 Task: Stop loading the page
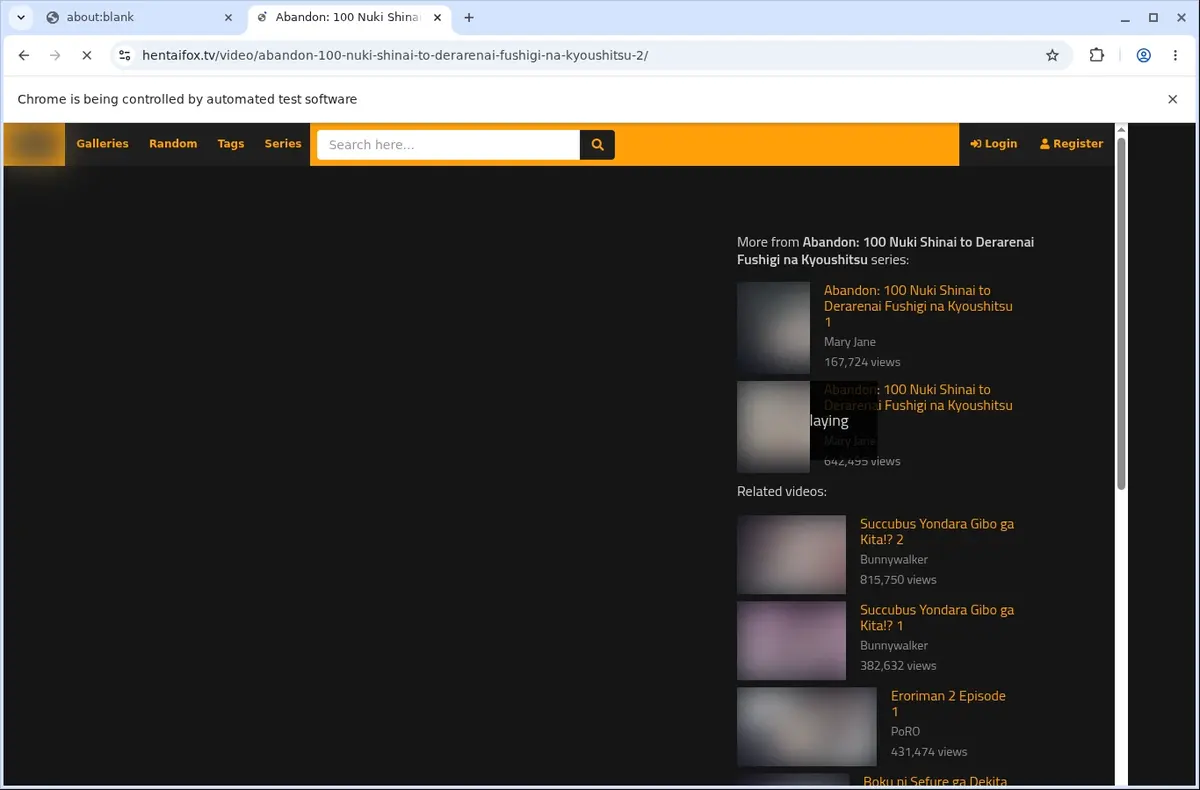point(86,55)
